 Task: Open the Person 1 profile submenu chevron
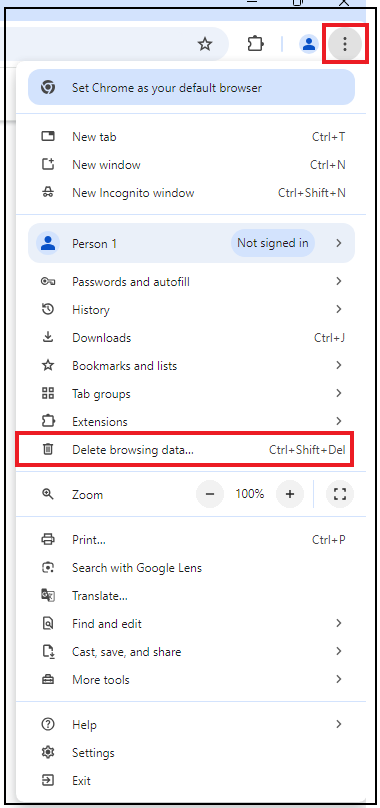pos(339,243)
